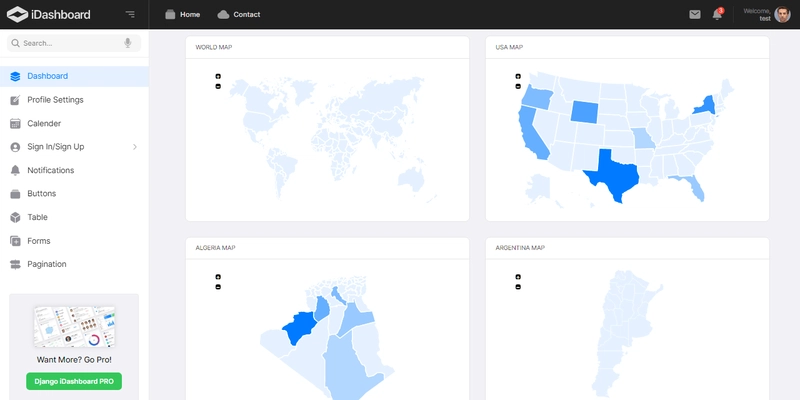The image size is (800, 400).
Task: Zoom in on the World Map
Action: coord(218,76)
